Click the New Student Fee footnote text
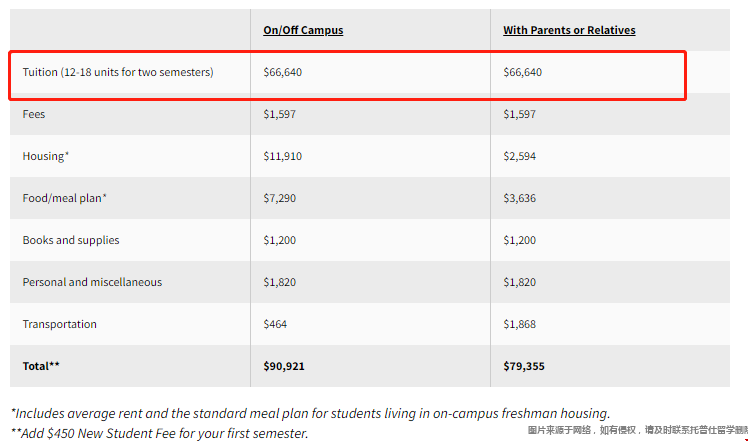Viewport: 748px width, 441px height. pos(160,433)
